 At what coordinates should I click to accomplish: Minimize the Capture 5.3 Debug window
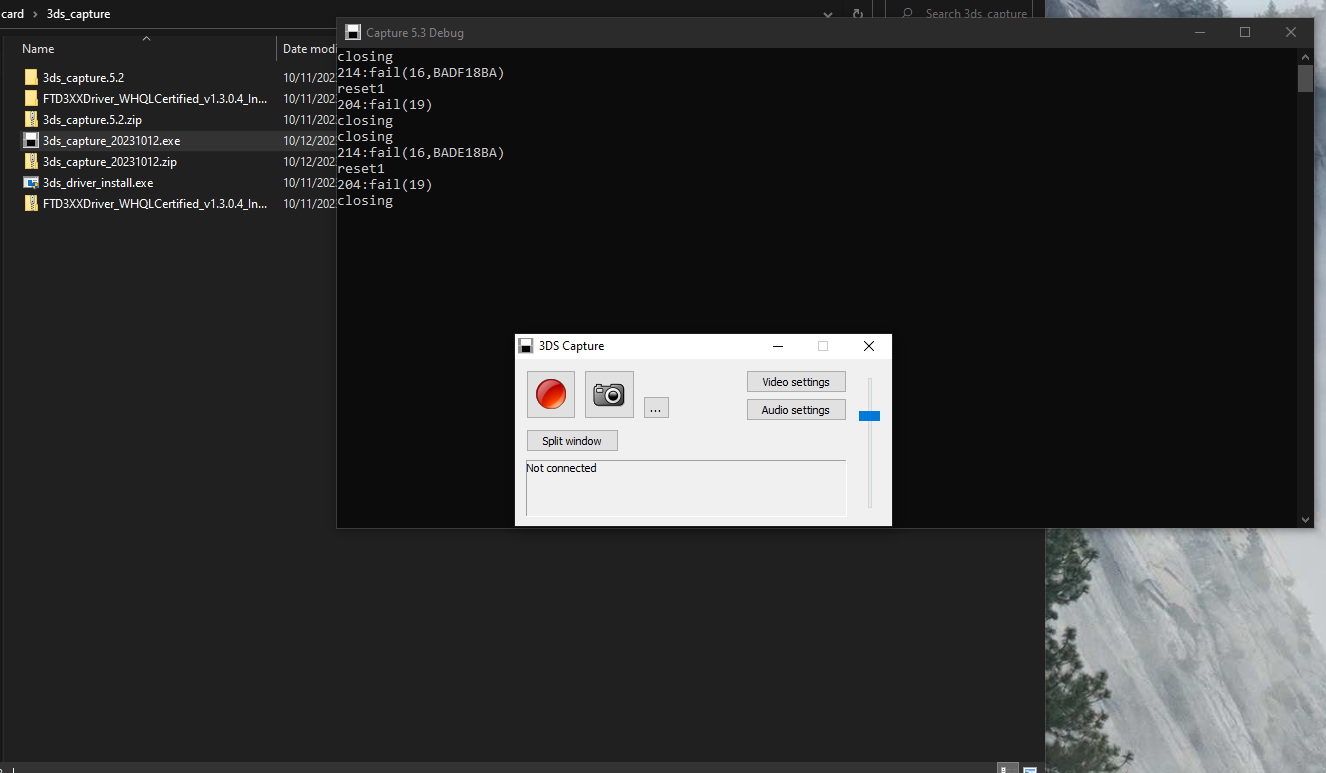coord(1199,32)
